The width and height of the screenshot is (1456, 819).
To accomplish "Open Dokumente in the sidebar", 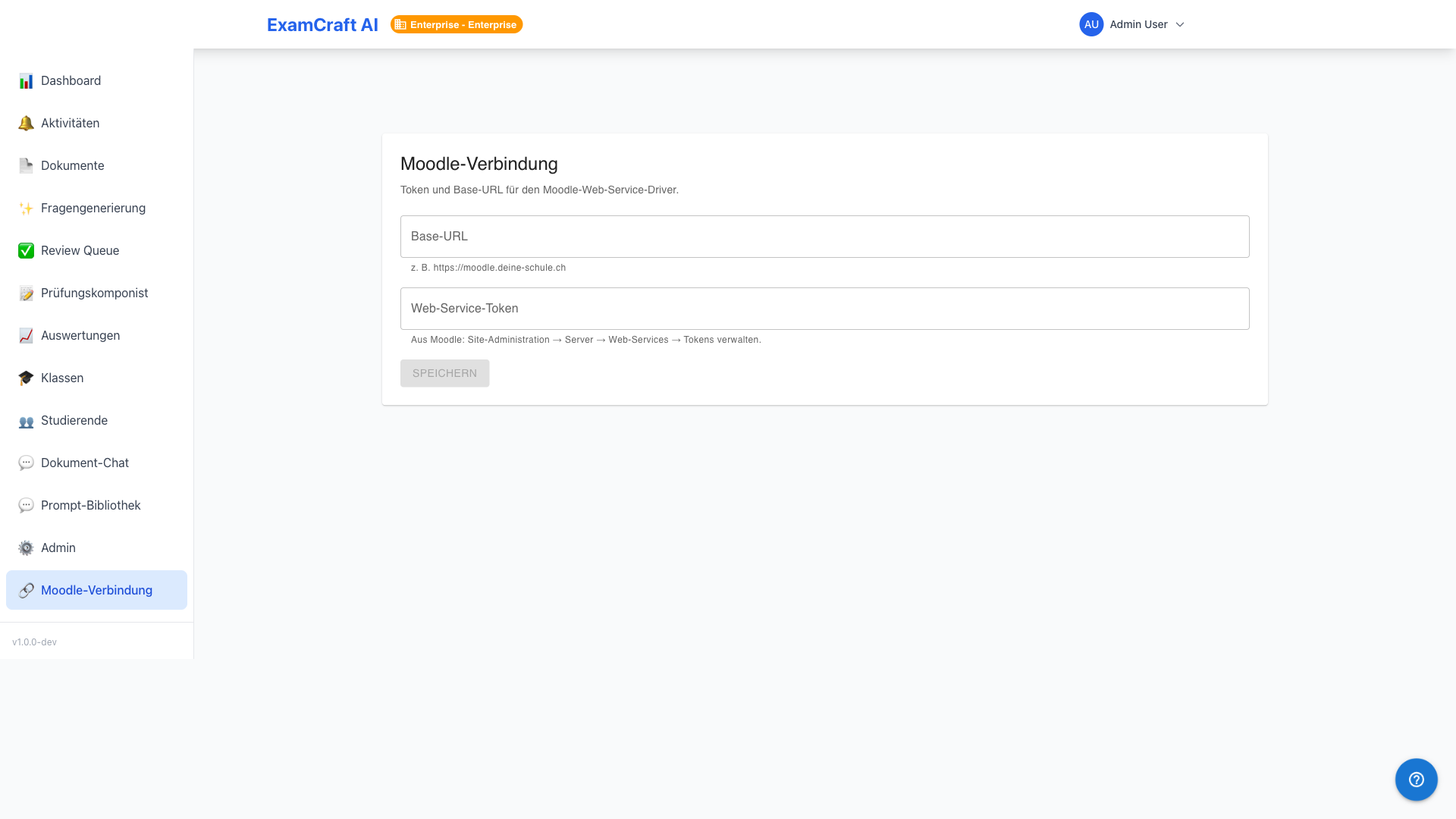I will 96,165.
